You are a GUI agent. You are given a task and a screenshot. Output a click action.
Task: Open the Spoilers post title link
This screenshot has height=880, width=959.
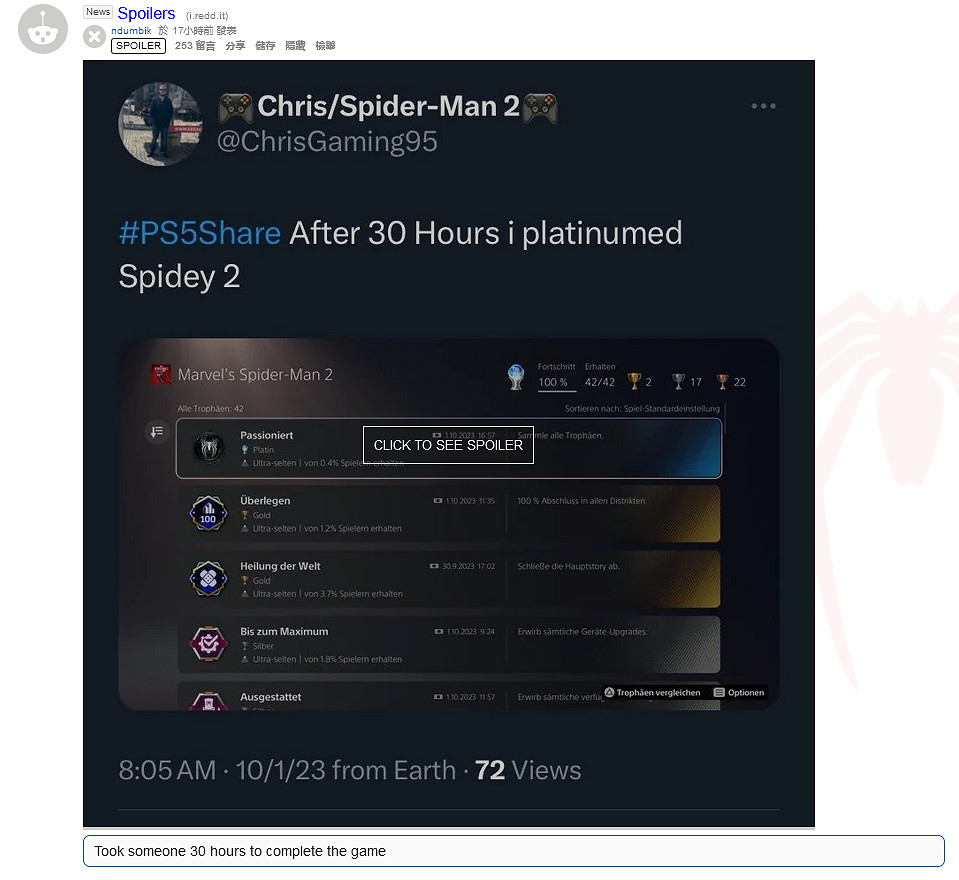point(146,13)
